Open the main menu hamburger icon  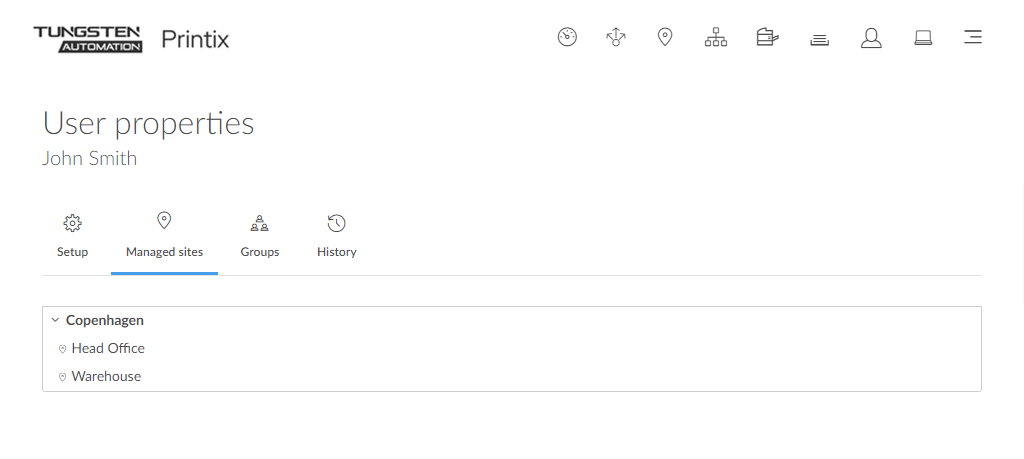tap(972, 38)
